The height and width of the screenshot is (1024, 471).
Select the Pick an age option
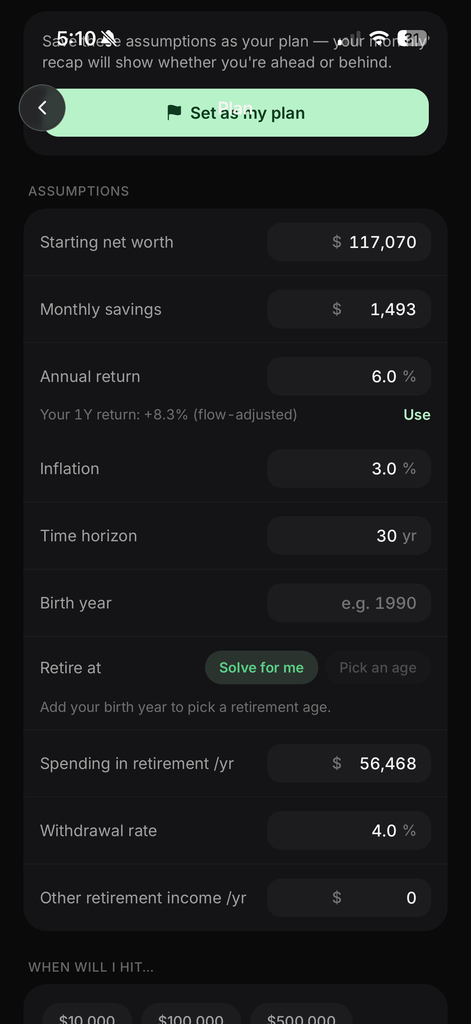click(x=378, y=667)
